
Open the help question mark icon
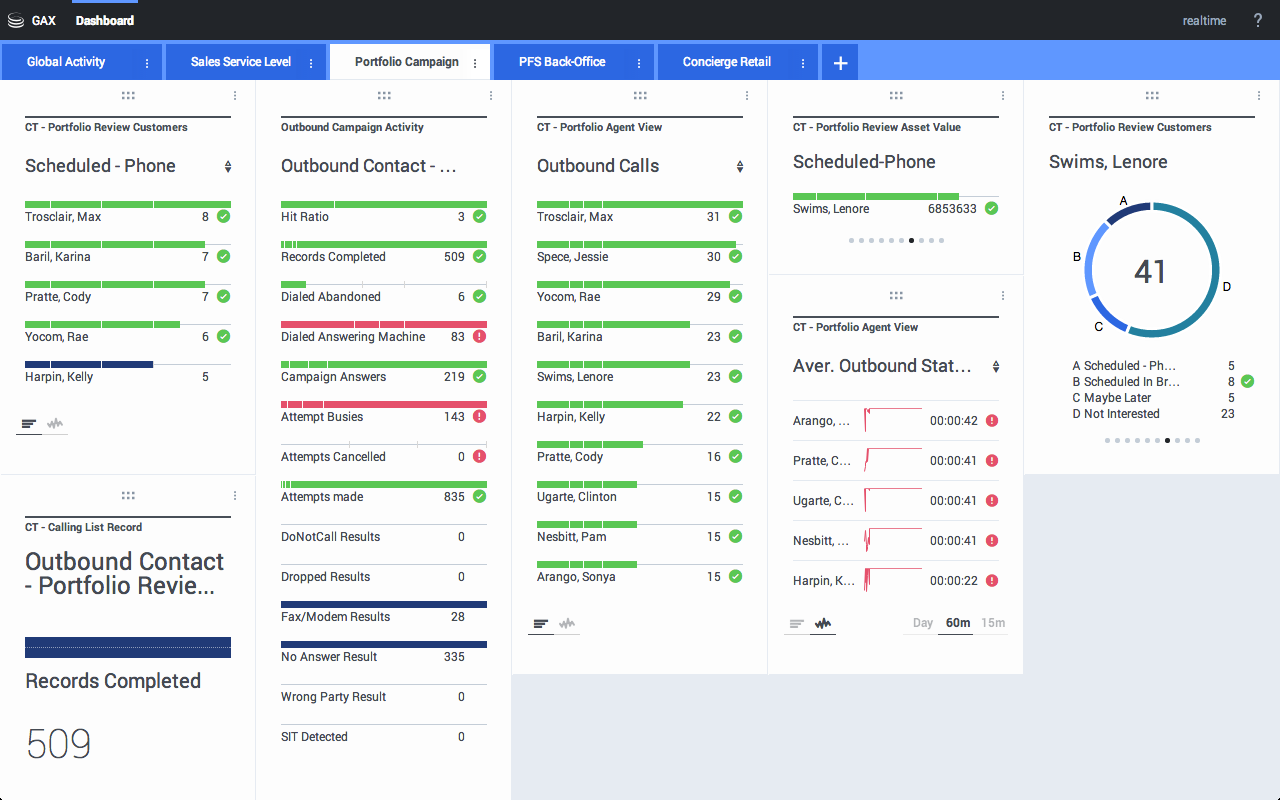1258,20
